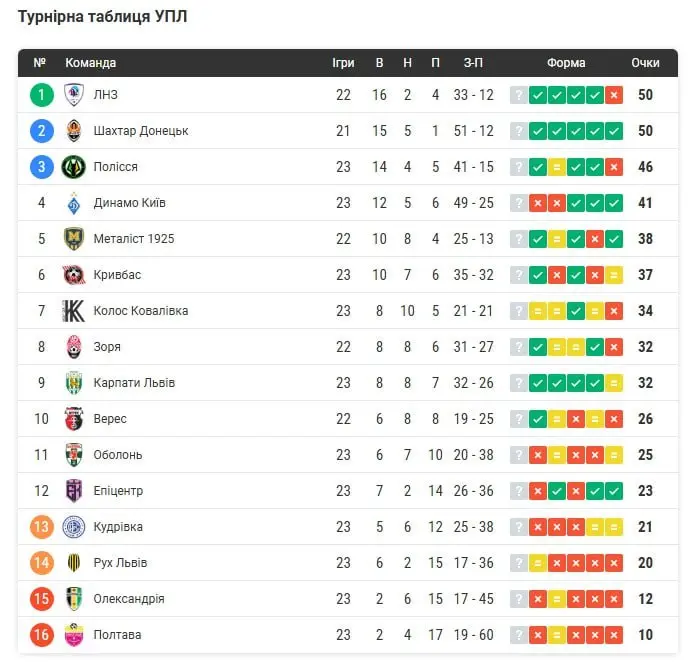Click the grey question mark in ЛНЗ form
Image resolution: width=700 pixels, height=670 pixels.
pyautogui.click(x=518, y=95)
